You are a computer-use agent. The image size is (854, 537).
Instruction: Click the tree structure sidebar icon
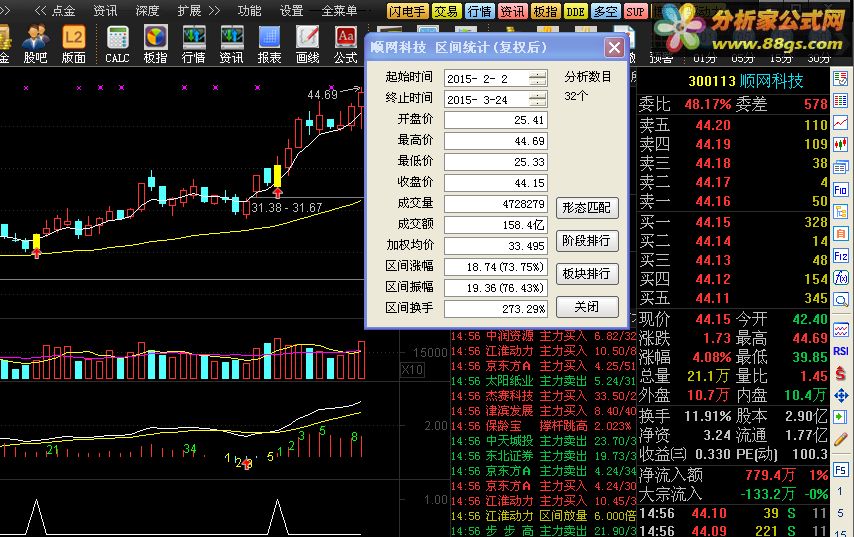841,211
